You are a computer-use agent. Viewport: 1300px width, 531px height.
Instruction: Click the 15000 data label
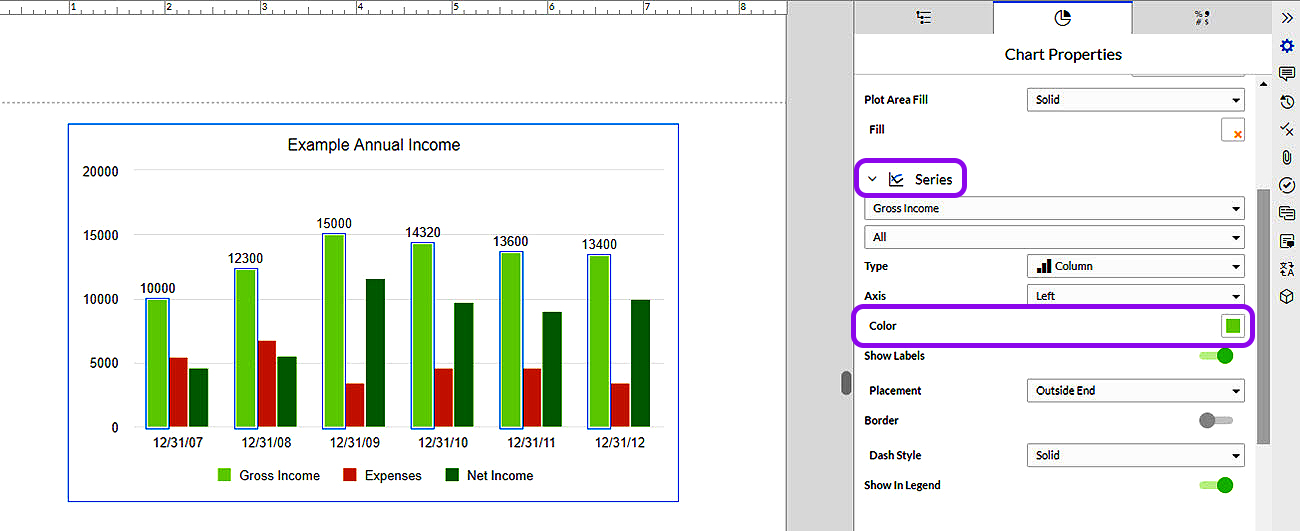(334, 223)
